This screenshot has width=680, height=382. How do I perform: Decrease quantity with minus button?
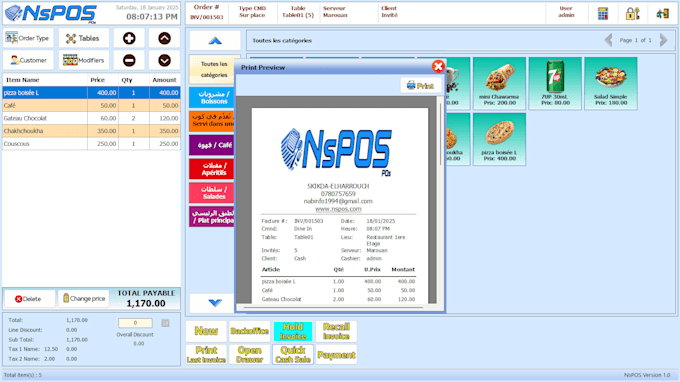click(129, 60)
